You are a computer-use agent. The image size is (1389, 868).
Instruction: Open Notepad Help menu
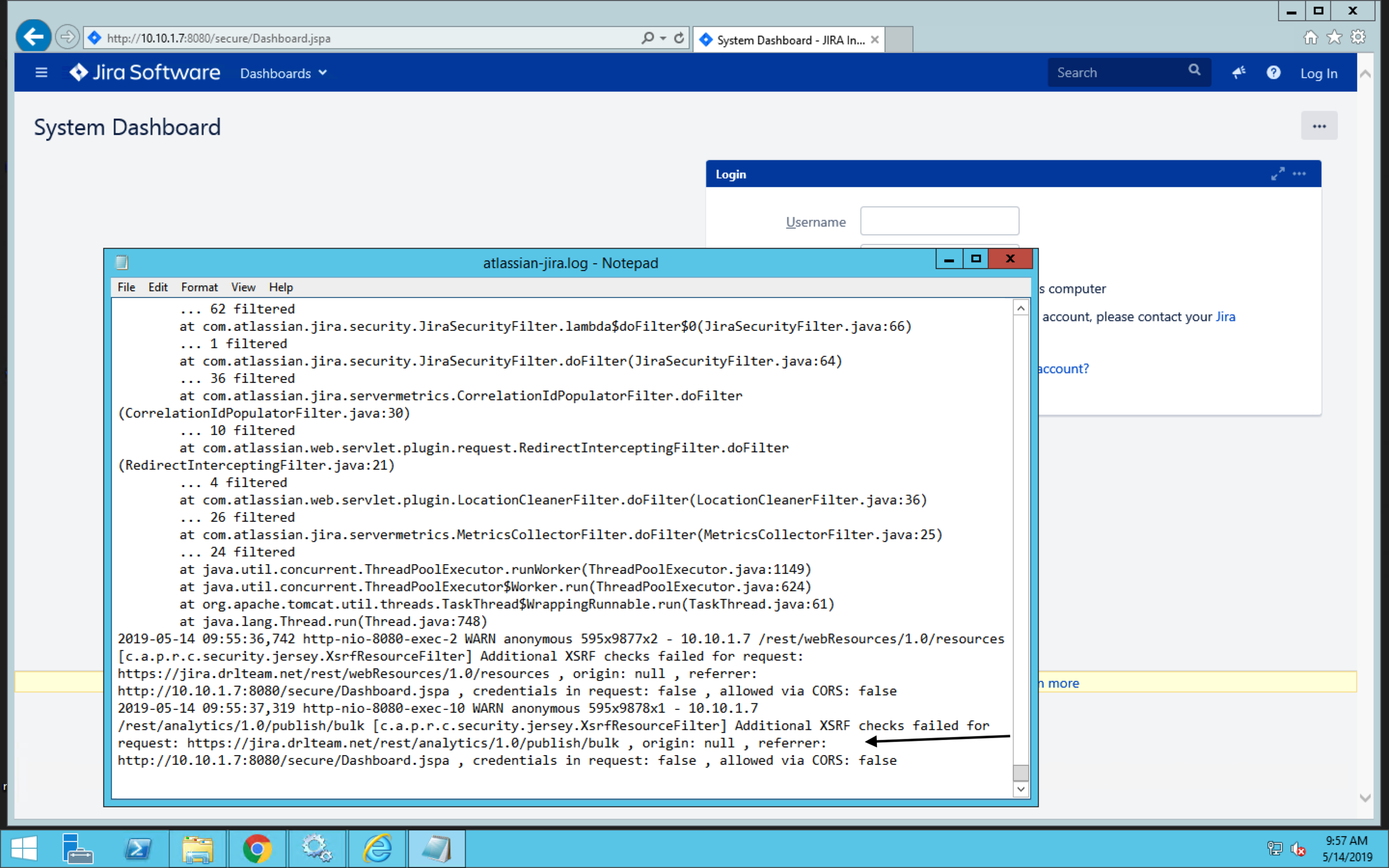[x=281, y=287]
